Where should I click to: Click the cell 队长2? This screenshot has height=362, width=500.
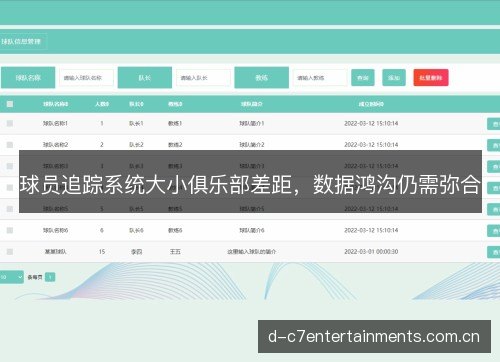click(136, 145)
